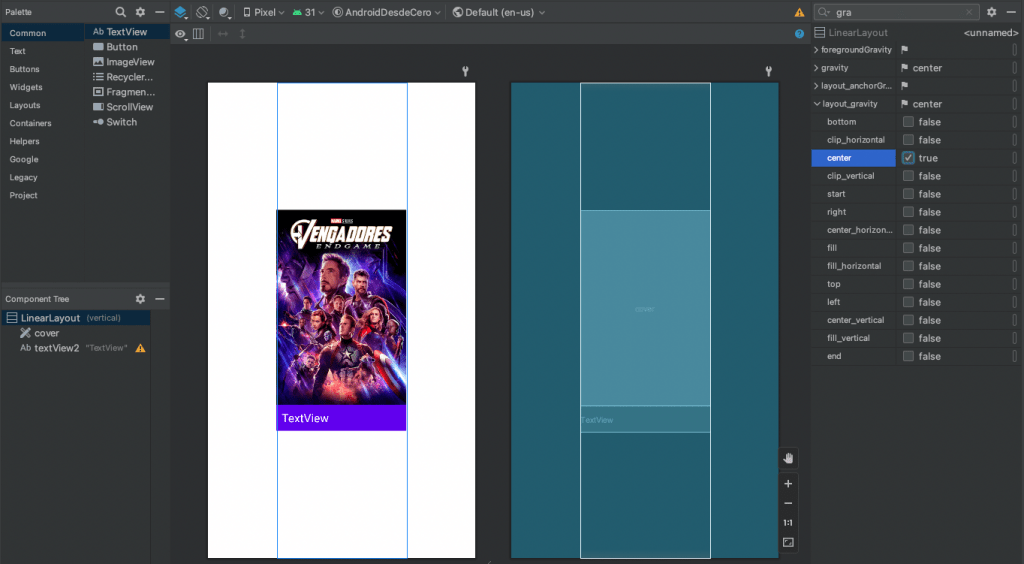Expand the foregroundGravity attribute
Image resolution: width=1024 pixels, height=564 pixels.
816,50
